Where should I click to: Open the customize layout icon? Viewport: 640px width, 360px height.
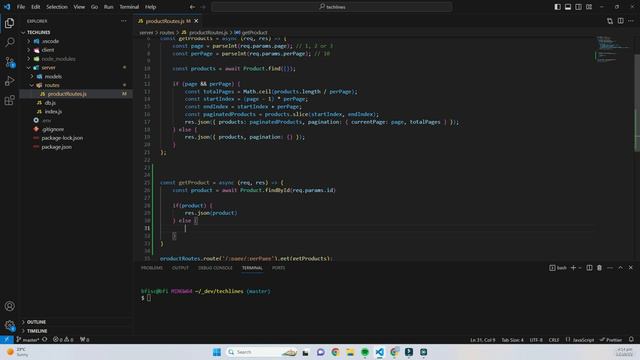[x=589, y=7]
